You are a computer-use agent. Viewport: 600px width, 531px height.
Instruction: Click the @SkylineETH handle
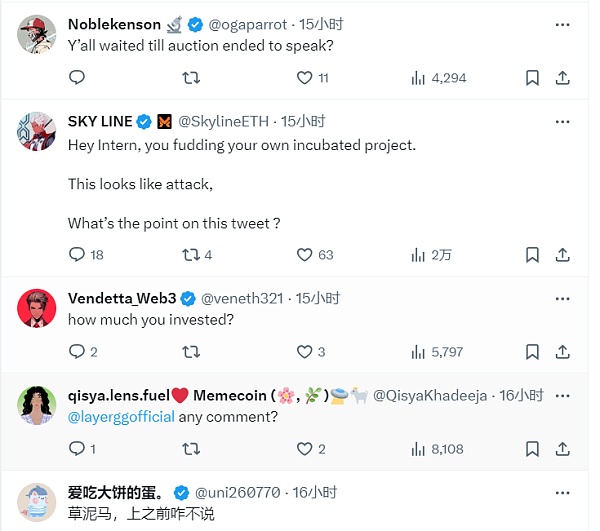227,121
